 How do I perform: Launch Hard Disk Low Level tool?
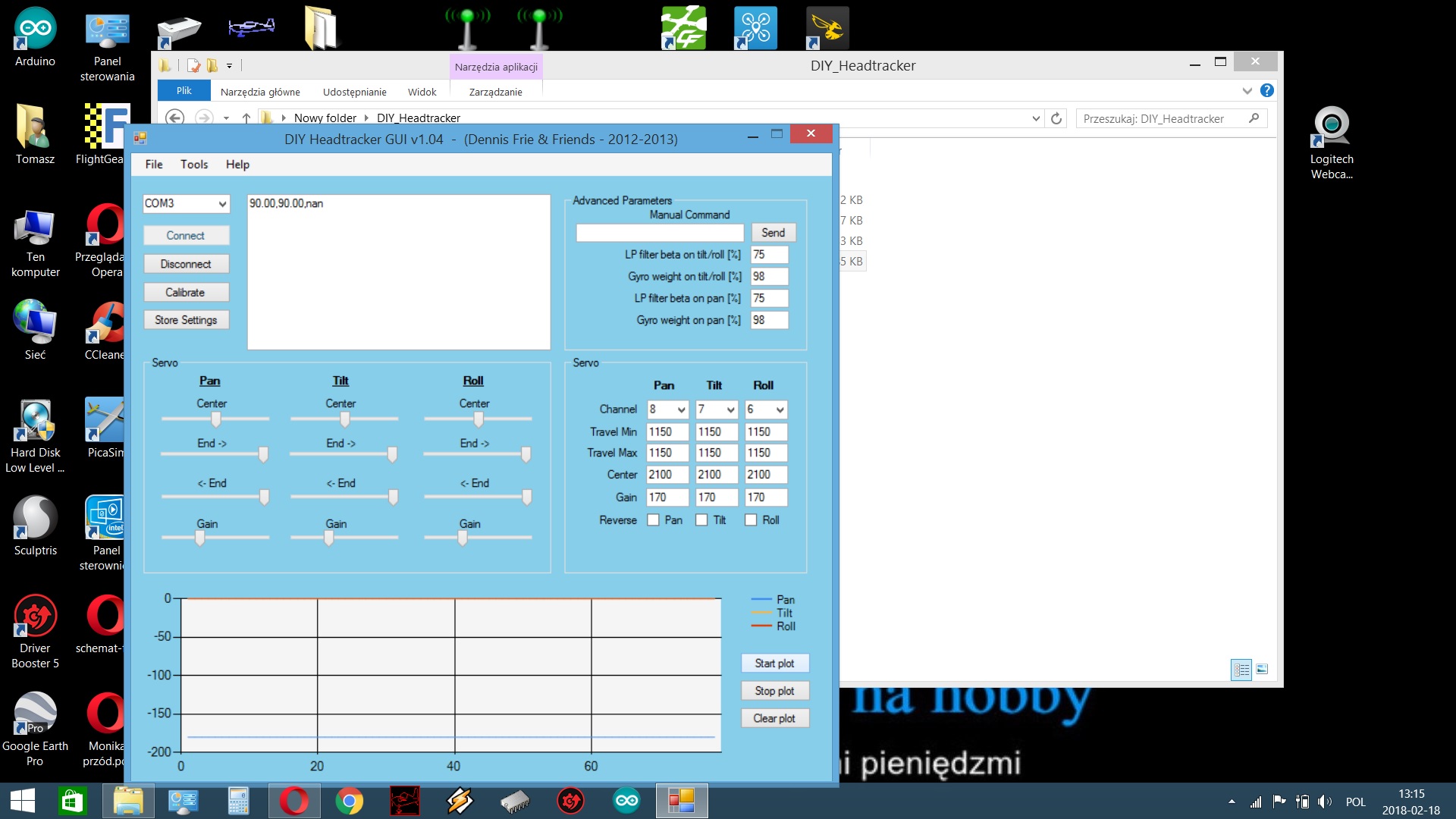35,436
